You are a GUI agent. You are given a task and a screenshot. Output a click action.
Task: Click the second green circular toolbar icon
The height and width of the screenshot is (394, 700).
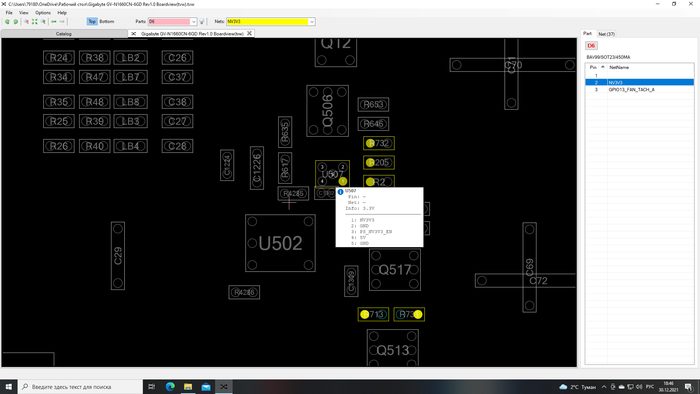(16, 21)
